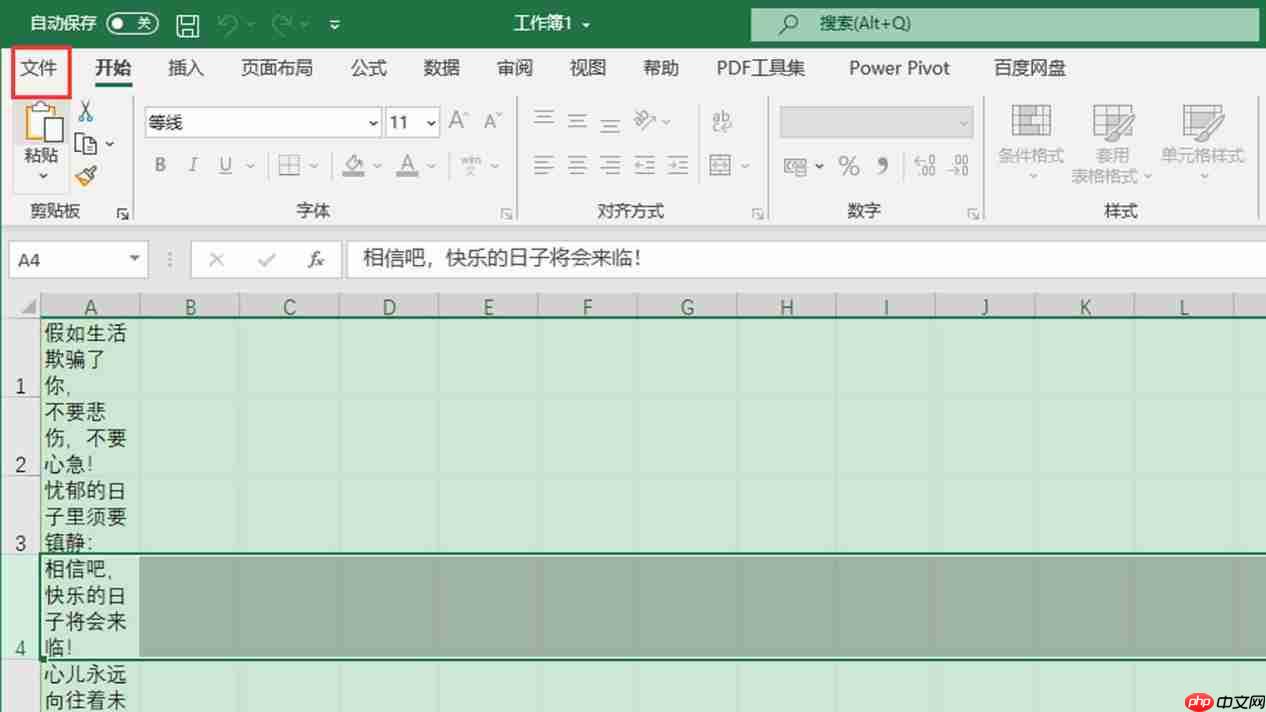
Task: Click the Insert Function fx button
Action: click(x=316, y=260)
